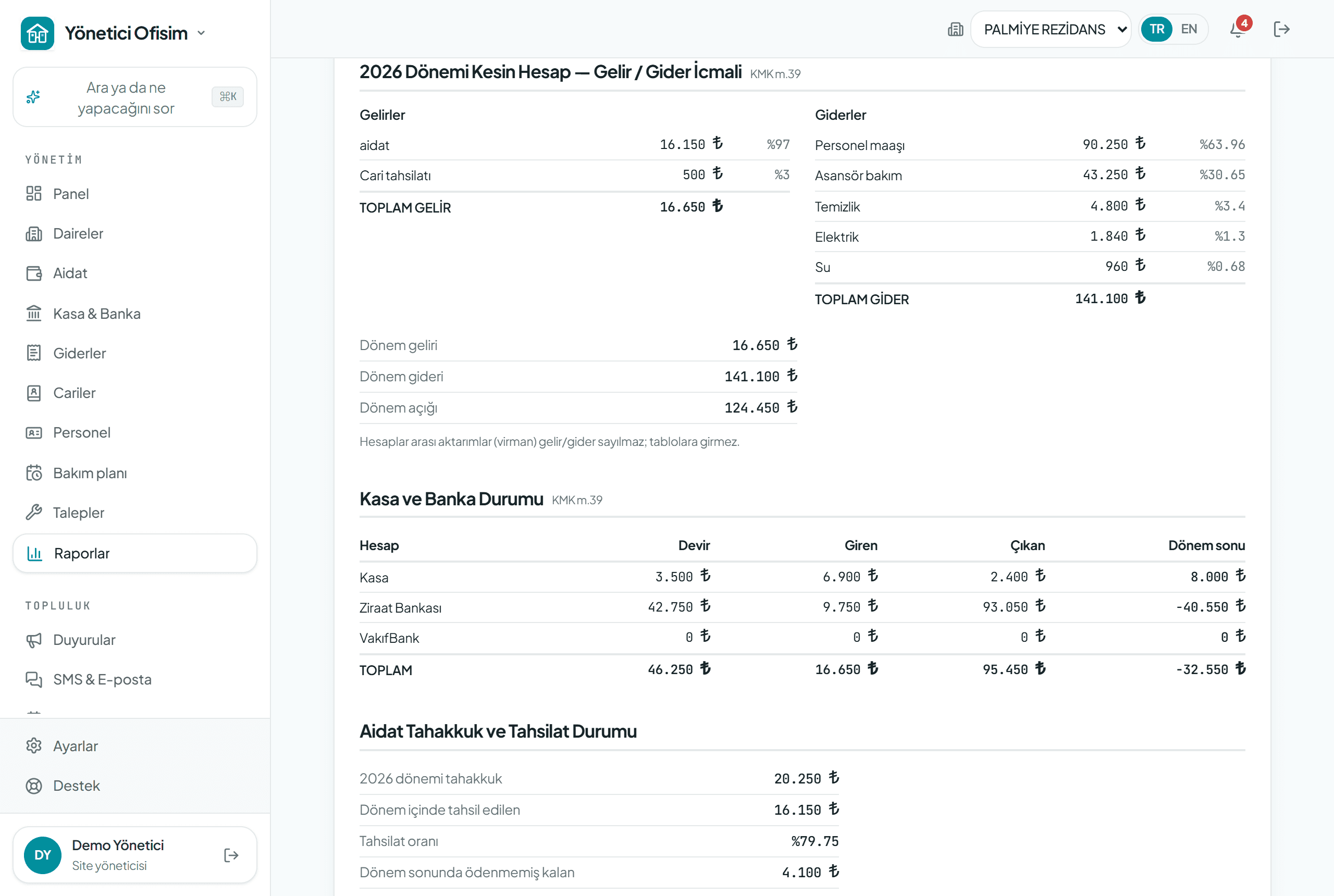Go to Kasa & Banka menu label
Viewport: 1334px width, 896px height.
96,313
